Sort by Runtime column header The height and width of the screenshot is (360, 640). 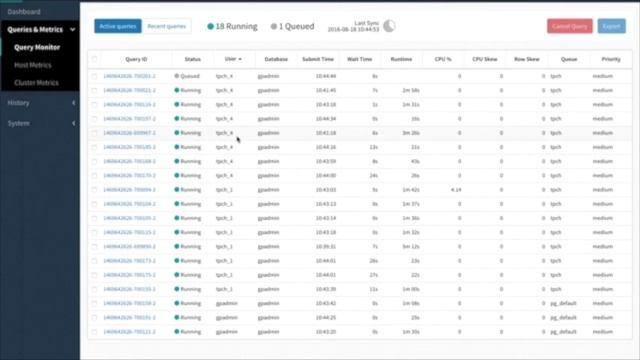click(x=401, y=59)
